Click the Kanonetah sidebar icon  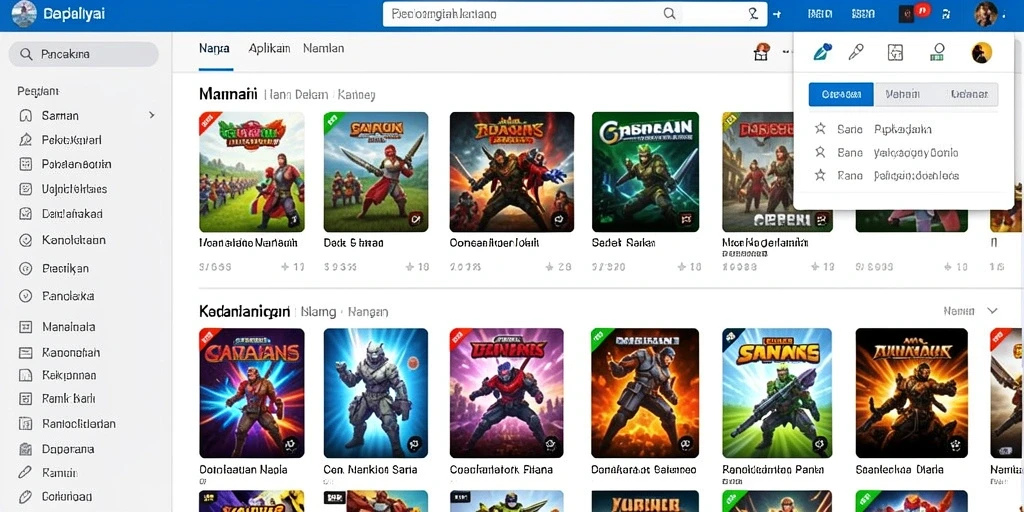pos(26,353)
